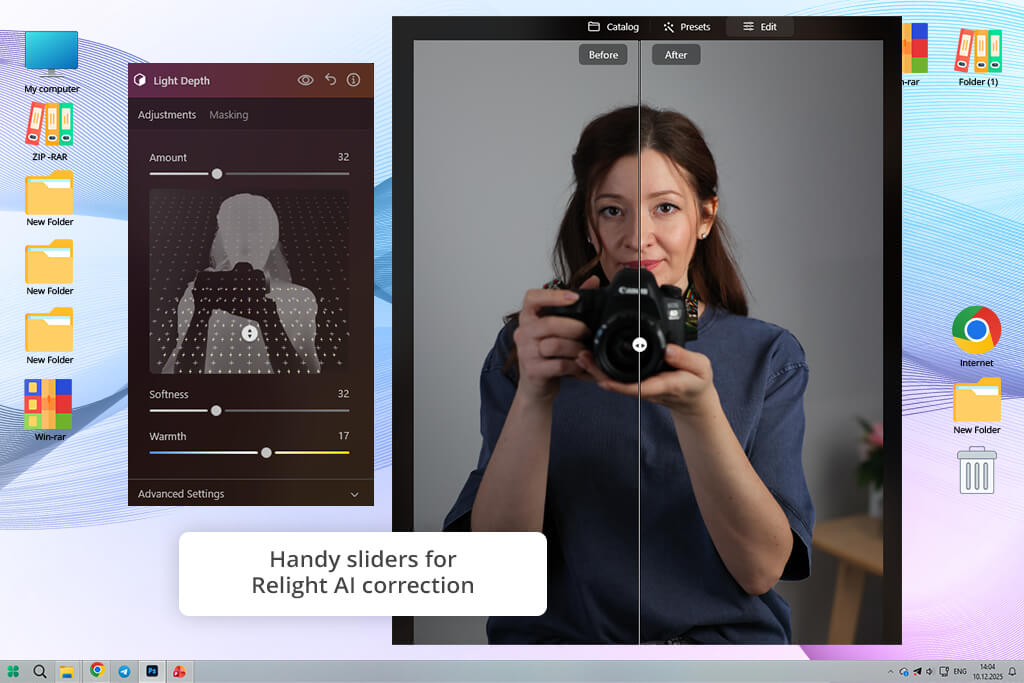Viewport: 1024px width, 683px height.
Task: Click the Presets sparkle icon
Action: (x=669, y=27)
